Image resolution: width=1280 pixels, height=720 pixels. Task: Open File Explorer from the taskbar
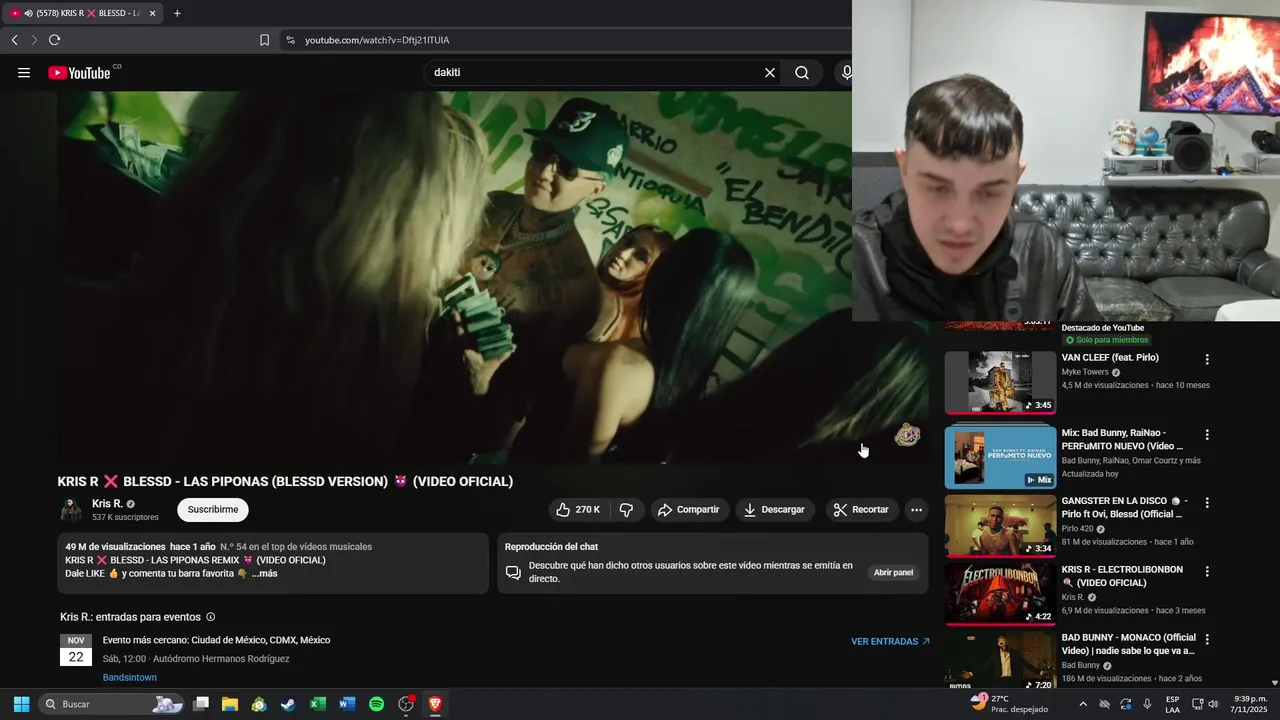230,704
